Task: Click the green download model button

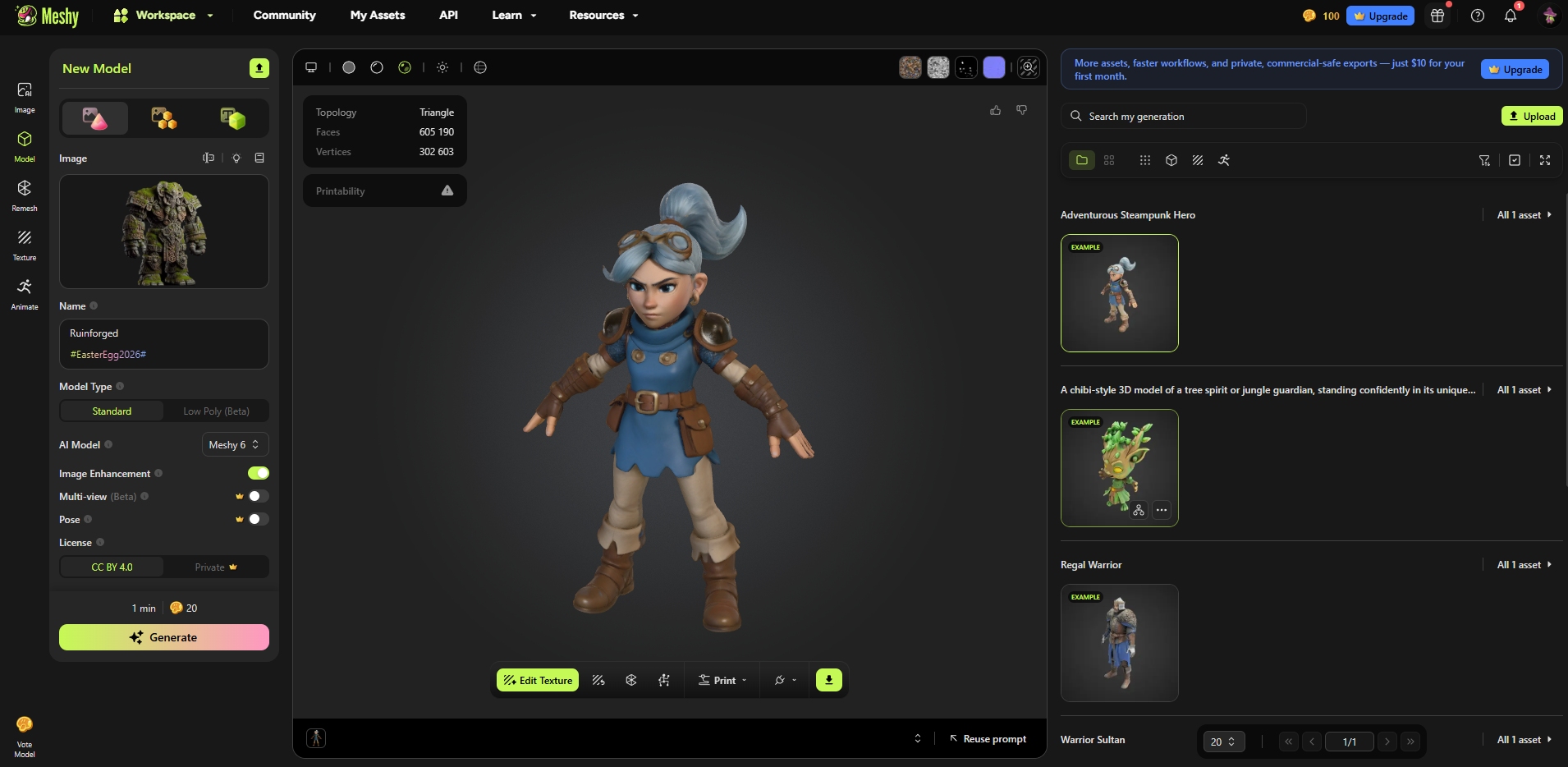Action: (x=828, y=680)
